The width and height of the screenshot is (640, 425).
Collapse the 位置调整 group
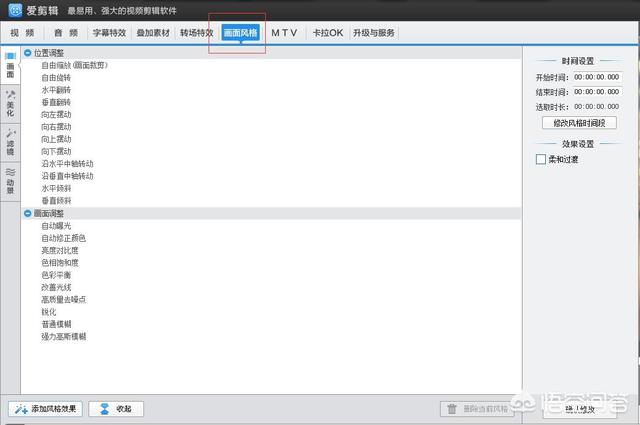pos(27,52)
